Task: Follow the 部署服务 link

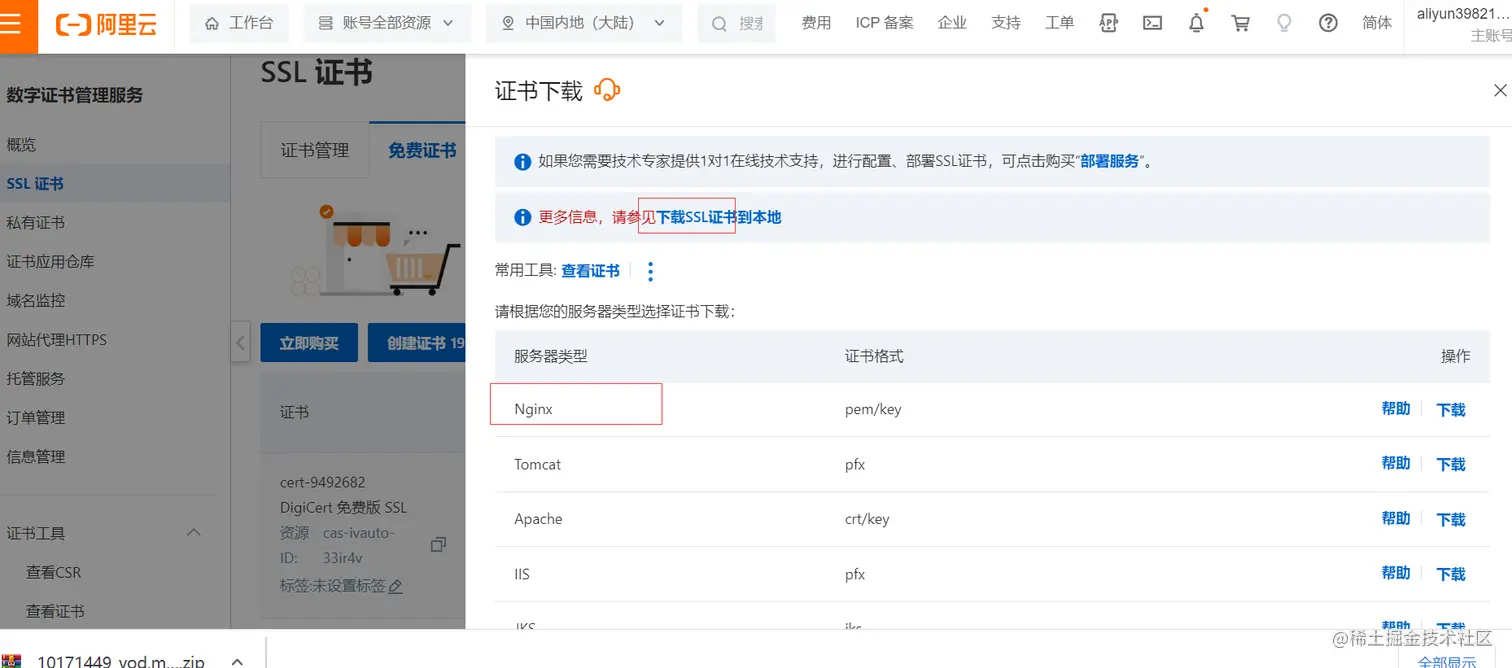Action: [x=1109, y=161]
